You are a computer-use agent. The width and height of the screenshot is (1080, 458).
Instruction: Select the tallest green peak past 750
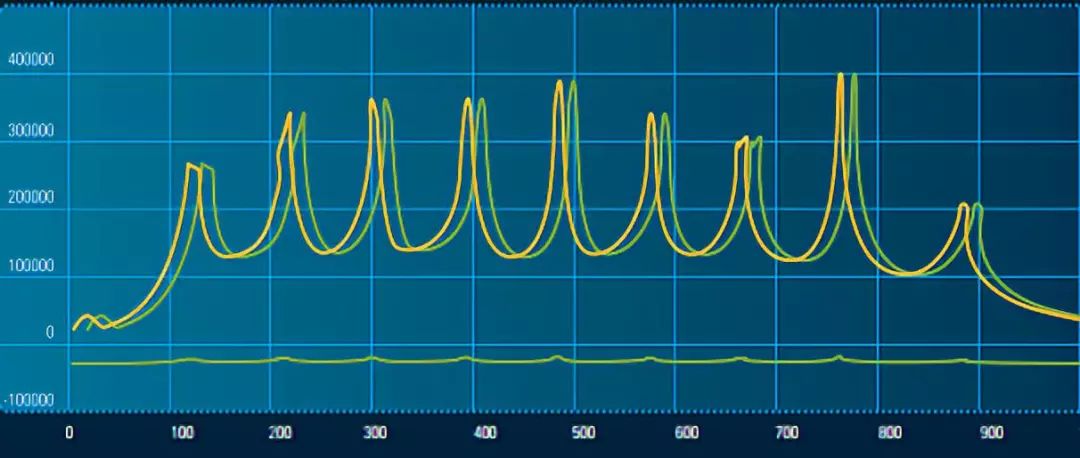(x=854, y=75)
